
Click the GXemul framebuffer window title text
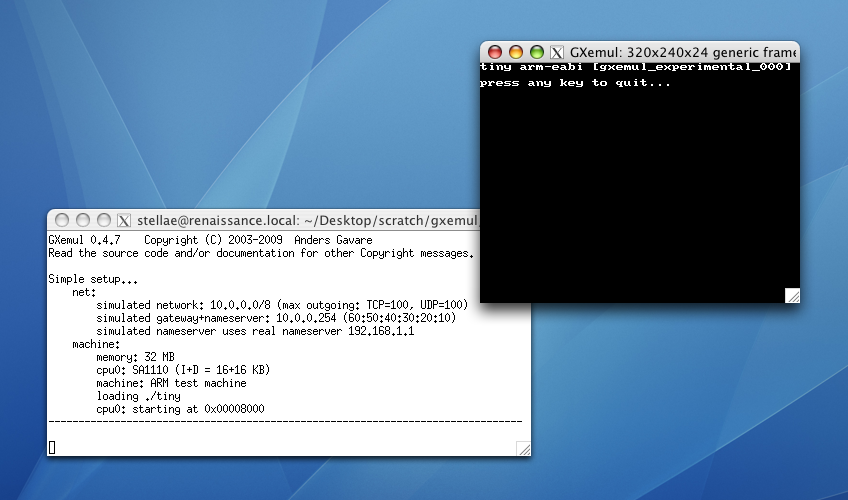[x=683, y=52]
